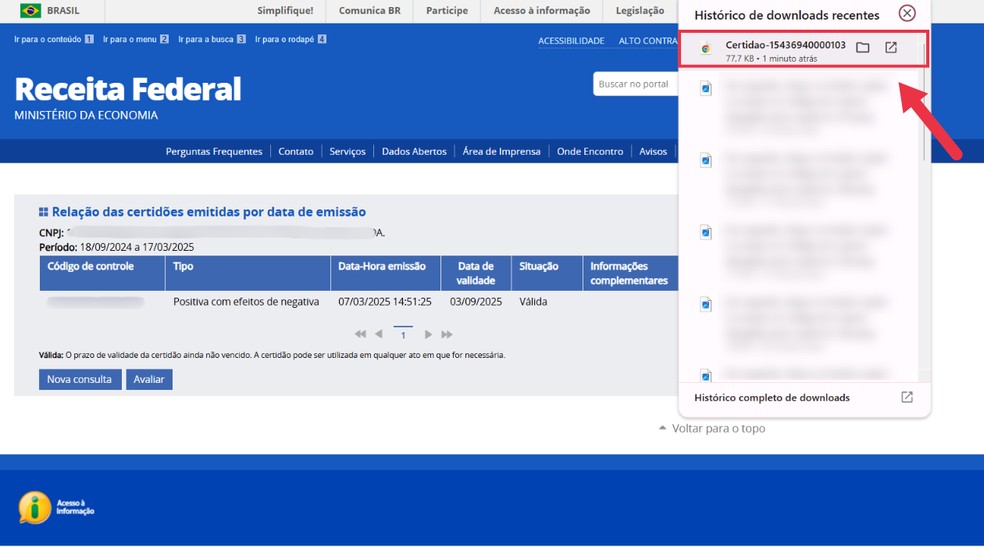This screenshot has width=984, height=547.
Task: Open Serviços menu item
Action: pos(347,151)
